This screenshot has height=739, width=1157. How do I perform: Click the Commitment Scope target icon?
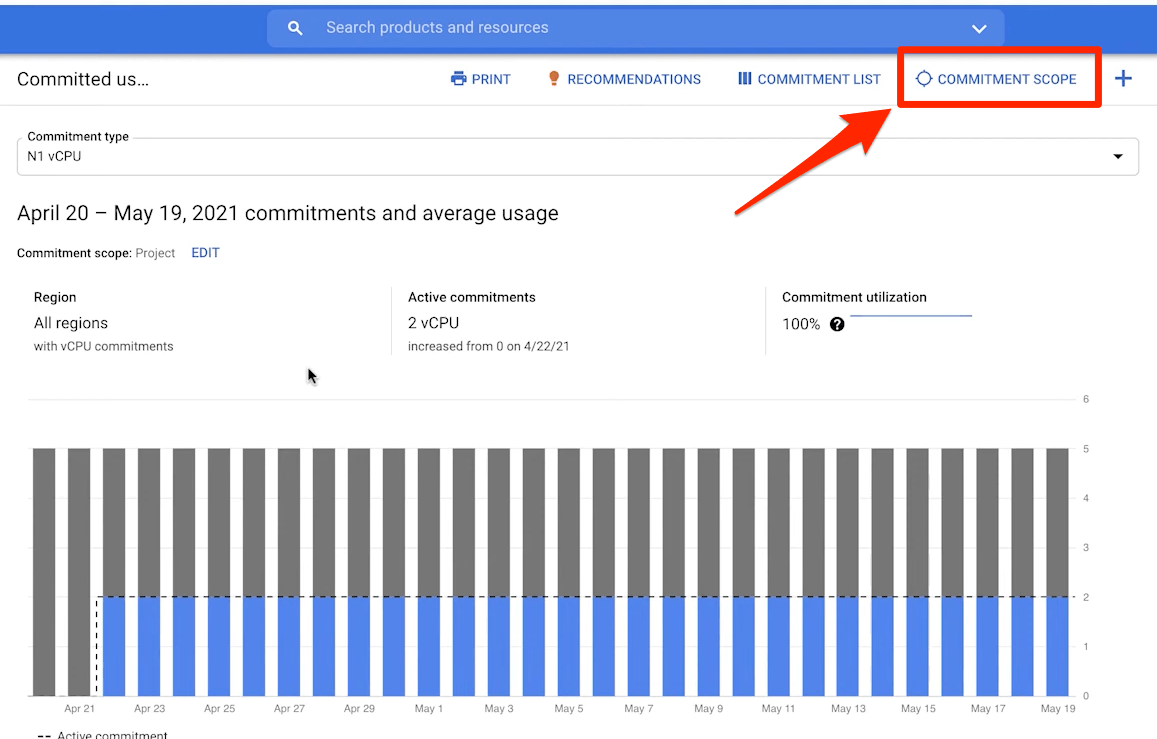tap(924, 79)
